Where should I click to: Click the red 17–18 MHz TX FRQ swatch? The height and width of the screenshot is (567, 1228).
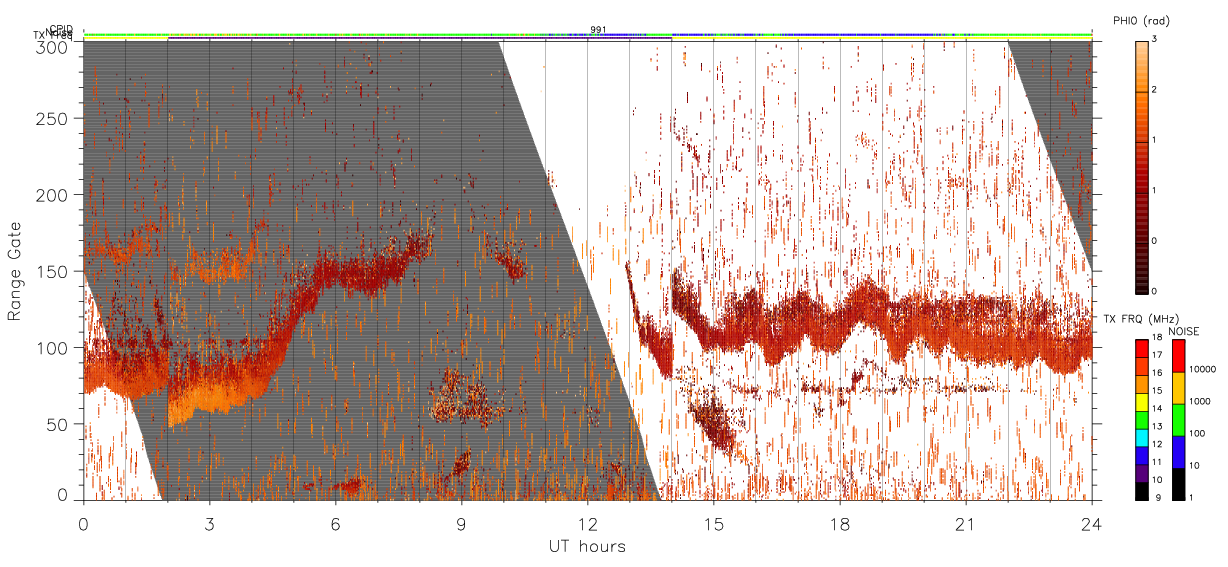pyautogui.click(x=1141, y=348)
